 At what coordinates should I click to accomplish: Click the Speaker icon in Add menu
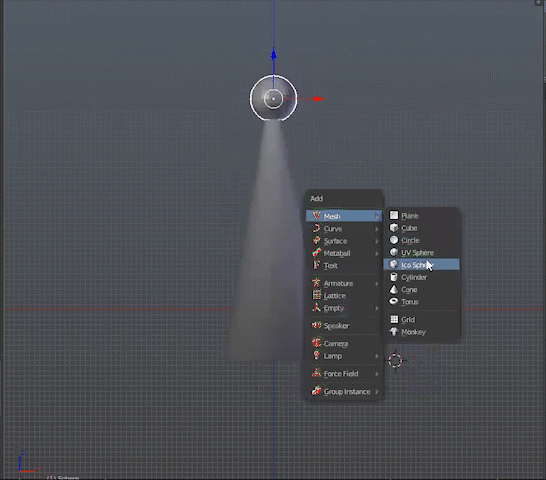click(317, 325)
